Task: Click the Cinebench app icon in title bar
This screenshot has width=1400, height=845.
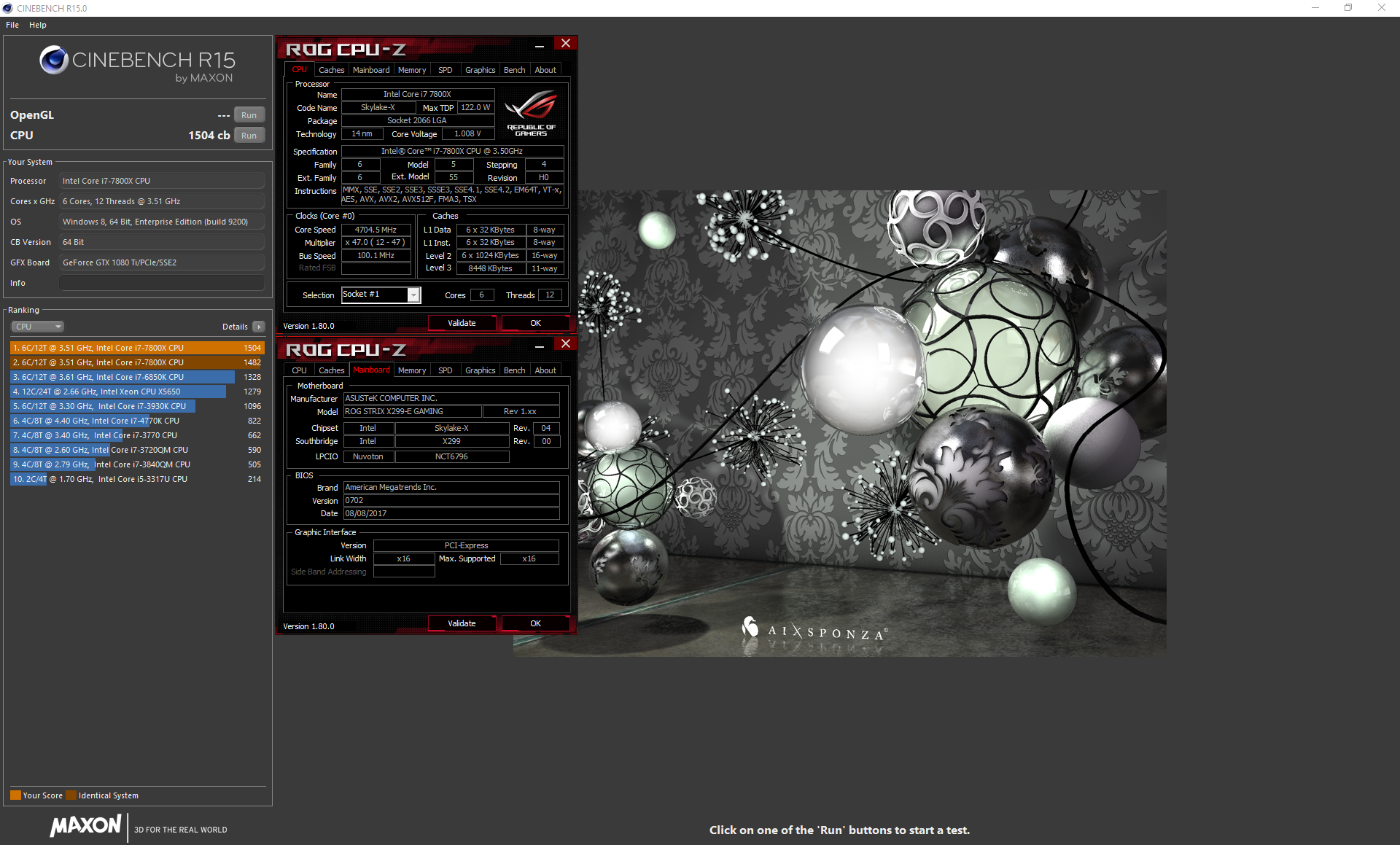Action: 7,8
